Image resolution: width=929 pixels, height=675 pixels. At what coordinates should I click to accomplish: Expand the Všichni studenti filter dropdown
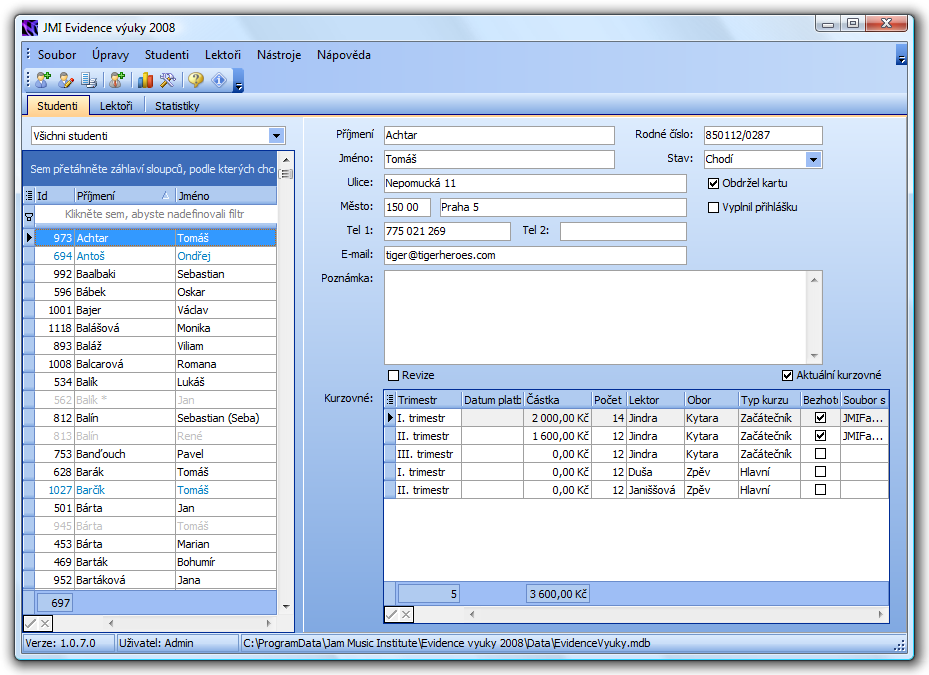pyautogui.click(x=277, y=136)
